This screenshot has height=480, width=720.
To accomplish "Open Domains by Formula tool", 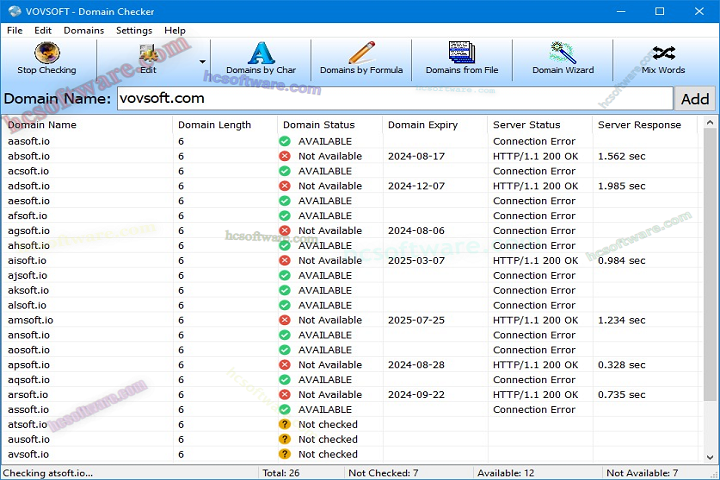I will [361, 58].
